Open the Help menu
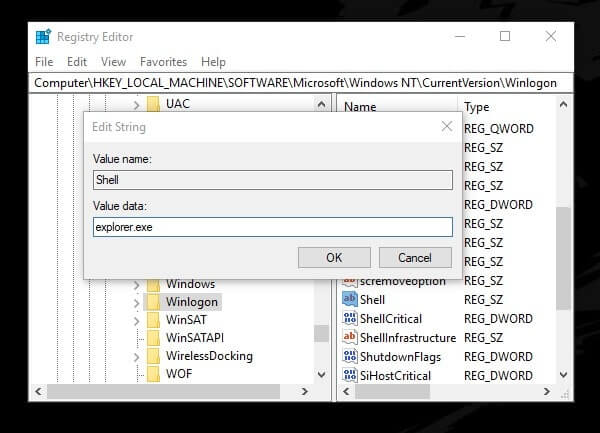600x433 pixels. (x=213, y=62)
